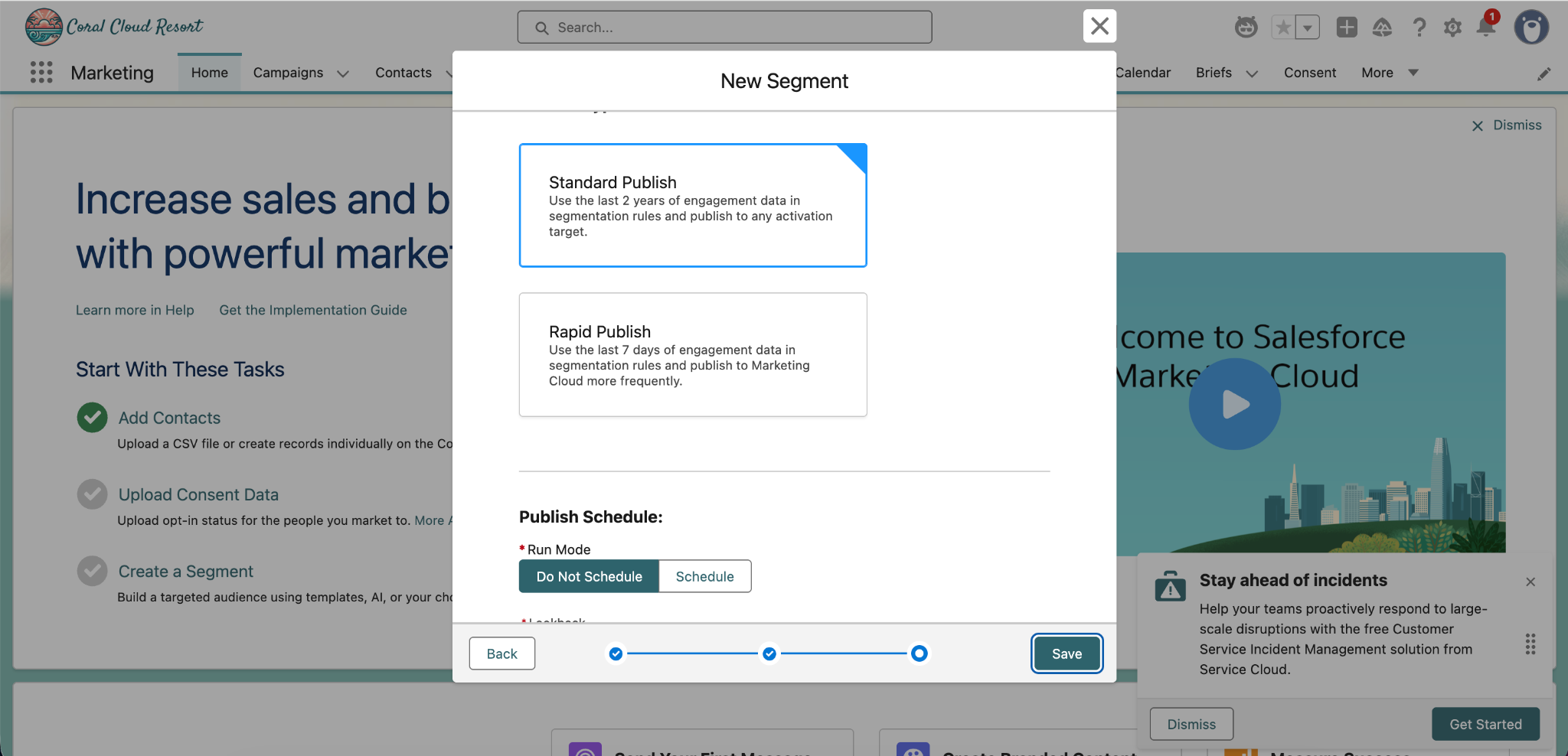Click the popup drag handle dots

click(1530, 644)
